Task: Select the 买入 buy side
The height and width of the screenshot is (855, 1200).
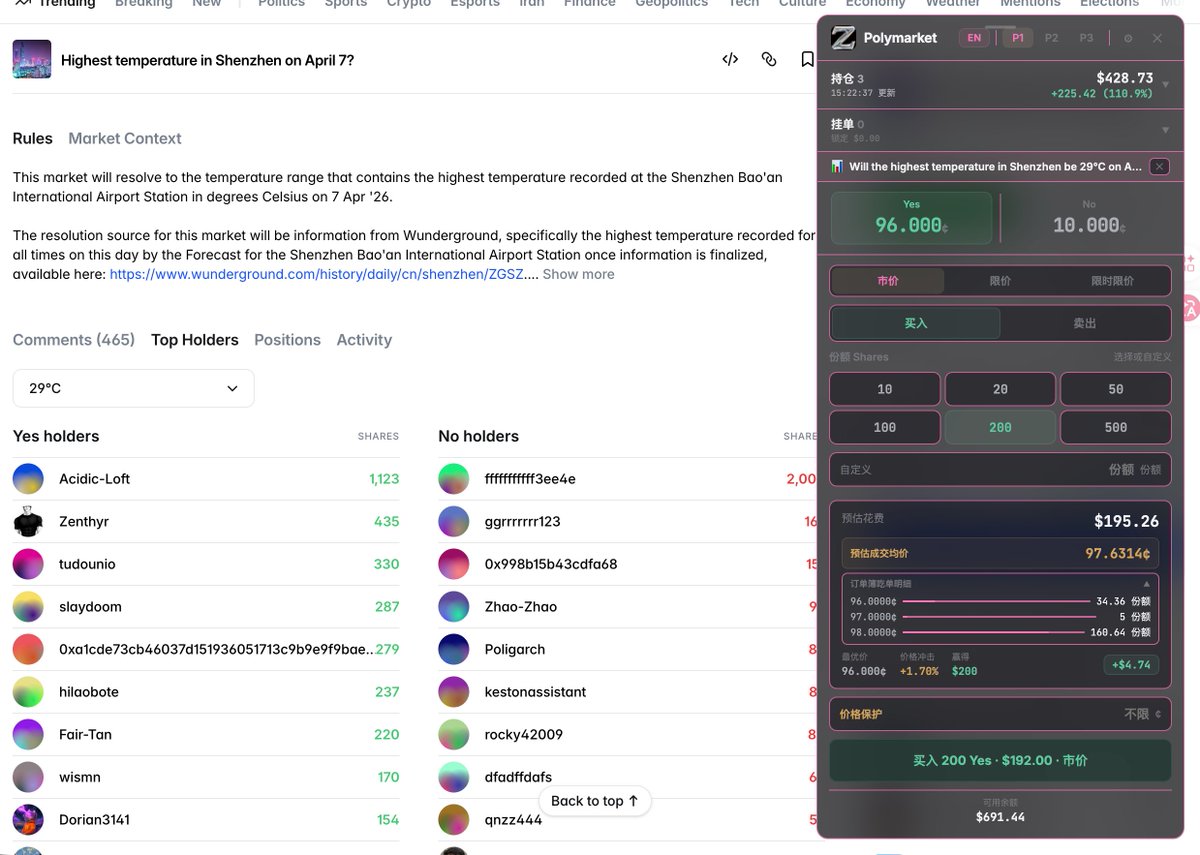Action: tap(916, 323)
